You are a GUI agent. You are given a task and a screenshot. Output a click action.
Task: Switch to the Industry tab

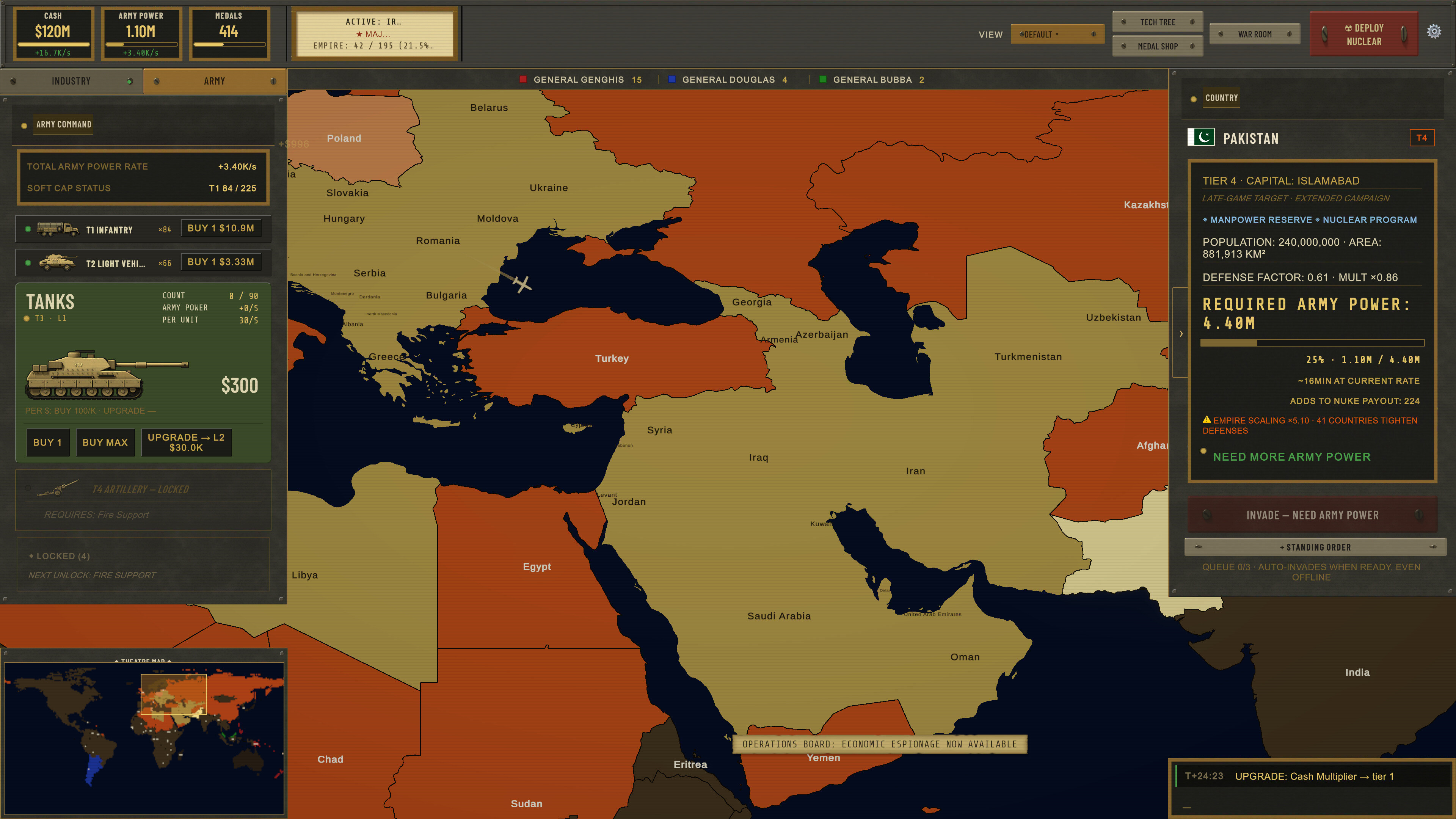71,82
